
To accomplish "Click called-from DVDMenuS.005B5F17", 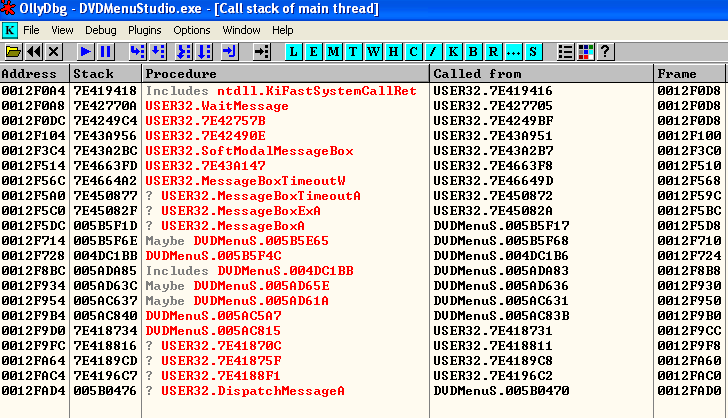I will (x=501, y=226).
